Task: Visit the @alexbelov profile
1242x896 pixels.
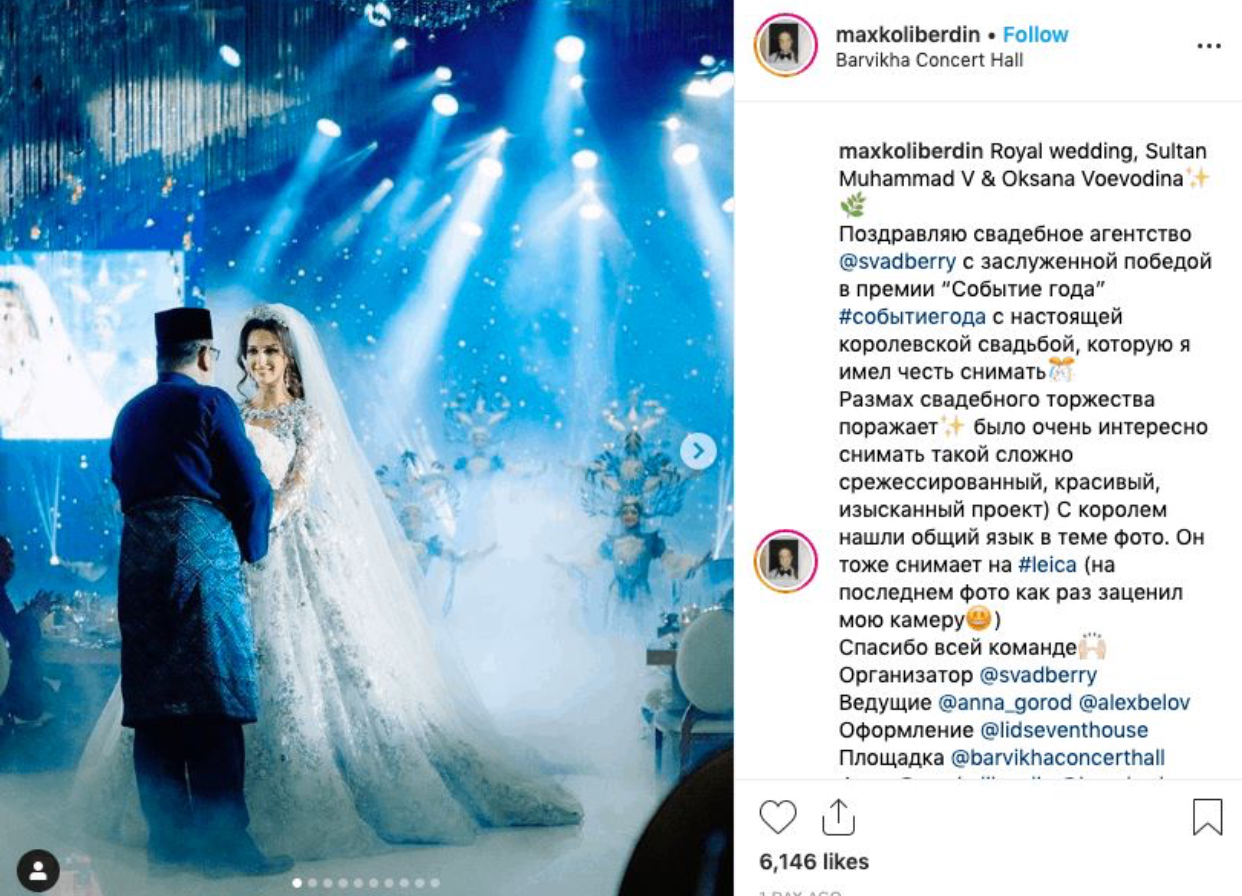Action: coord(1135,703)
